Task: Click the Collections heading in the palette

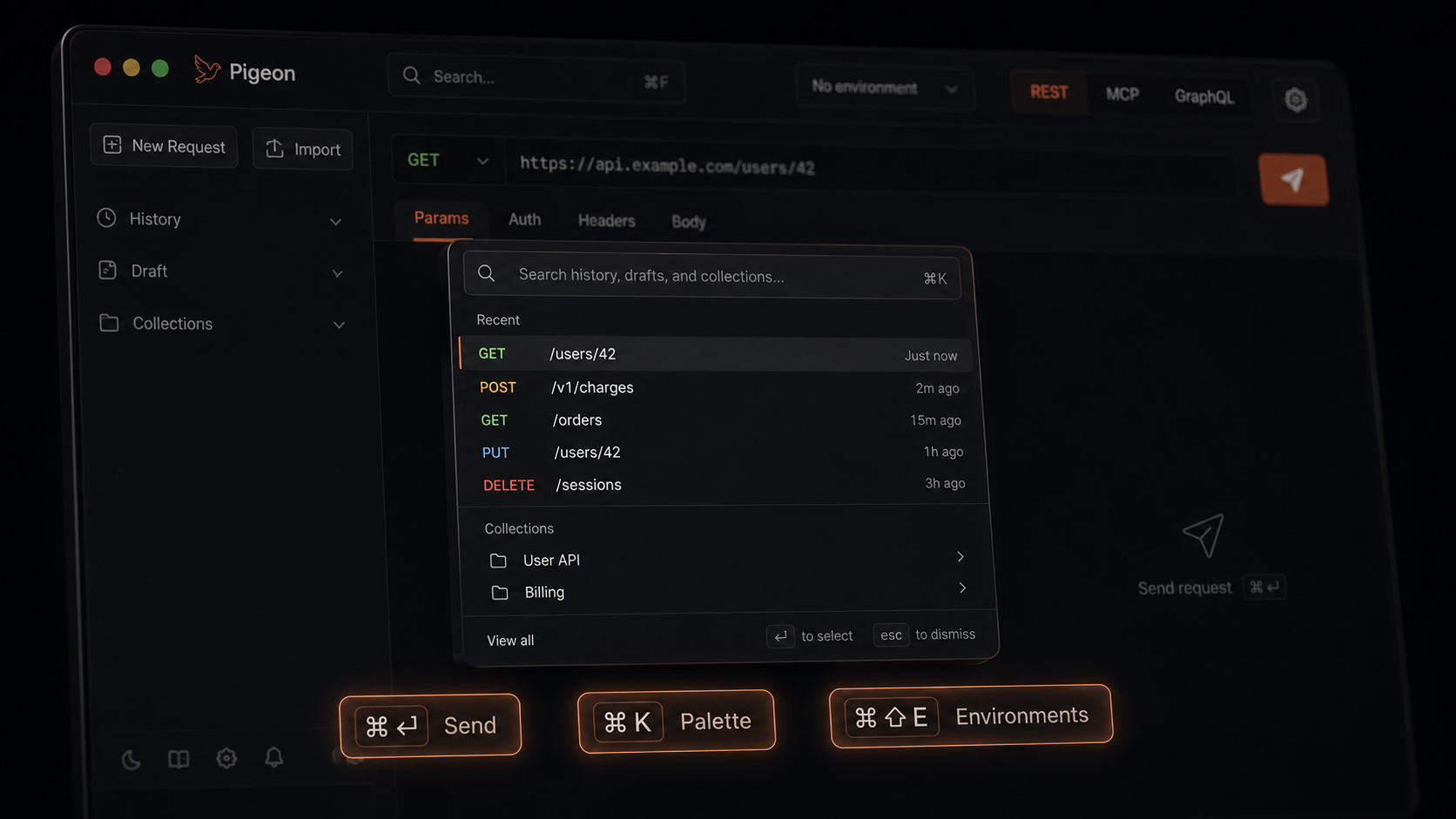Action: tap(519, 529)
